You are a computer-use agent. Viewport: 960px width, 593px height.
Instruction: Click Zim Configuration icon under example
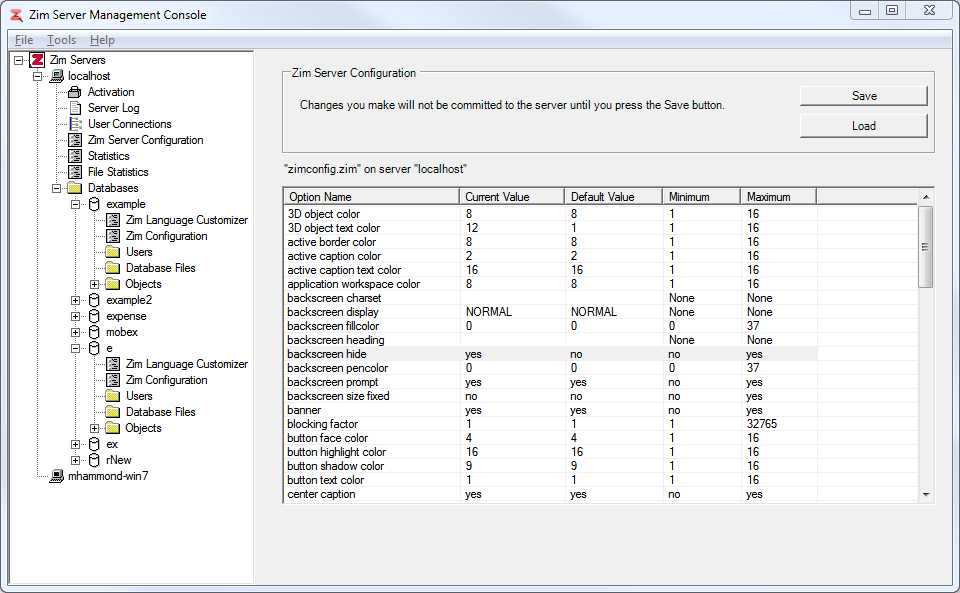(113, 236)
